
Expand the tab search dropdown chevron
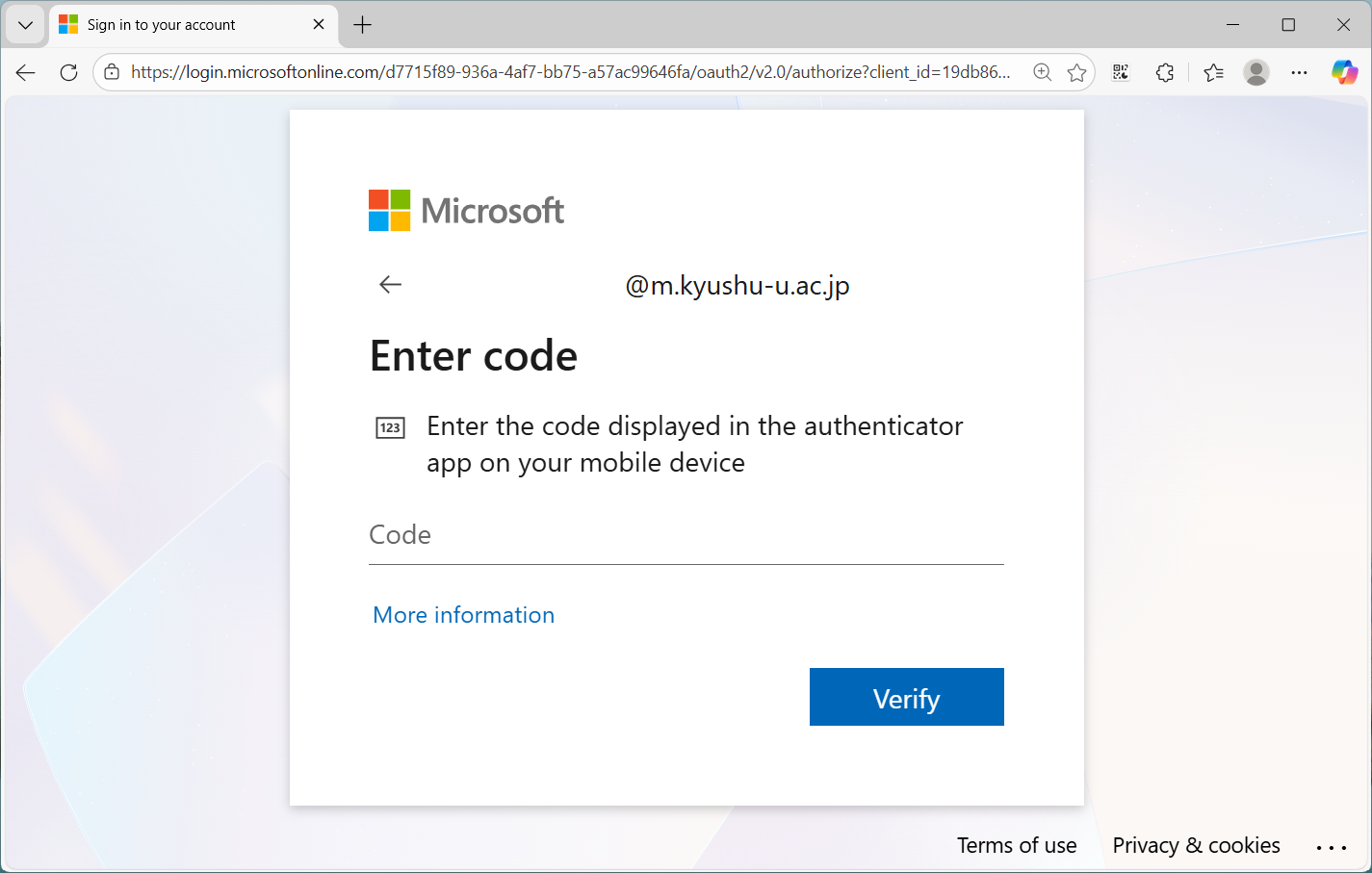(26, 25)
